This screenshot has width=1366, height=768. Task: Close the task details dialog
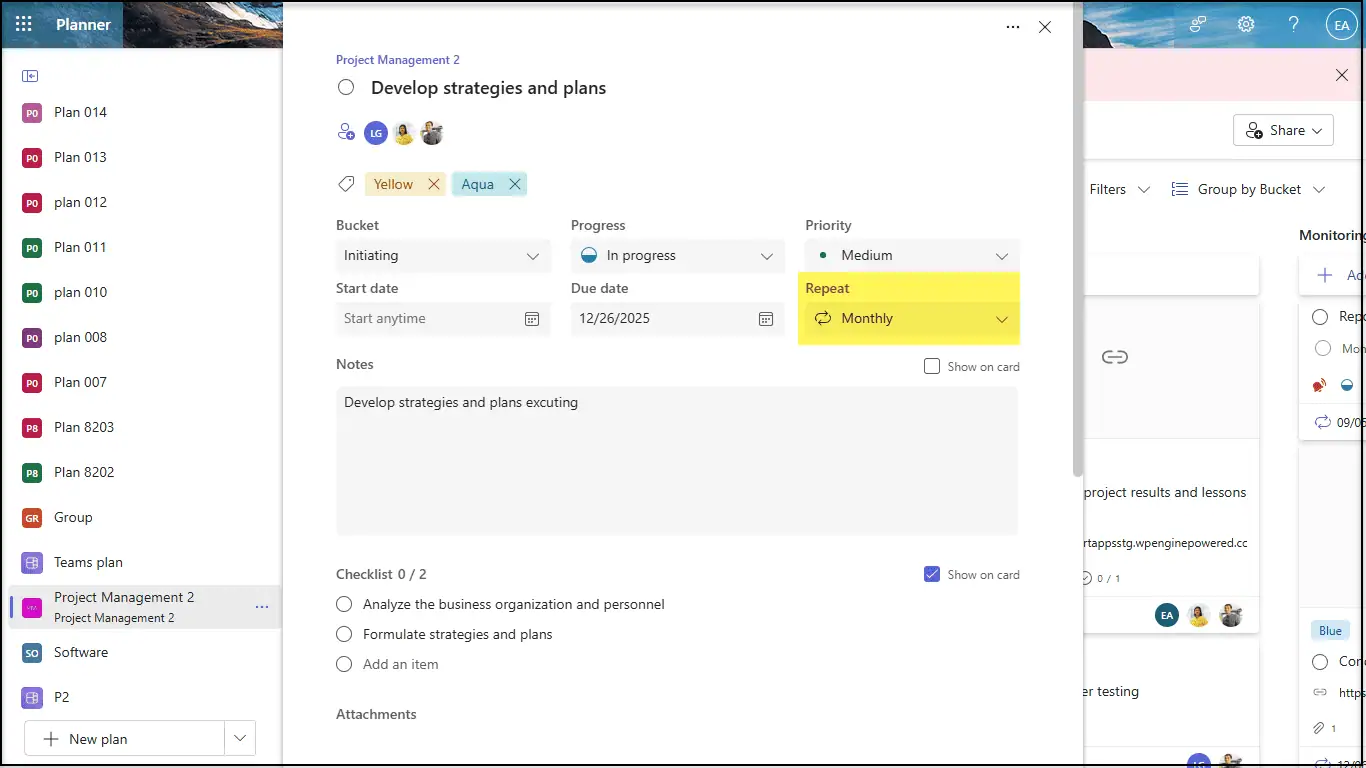[1045, 27]
